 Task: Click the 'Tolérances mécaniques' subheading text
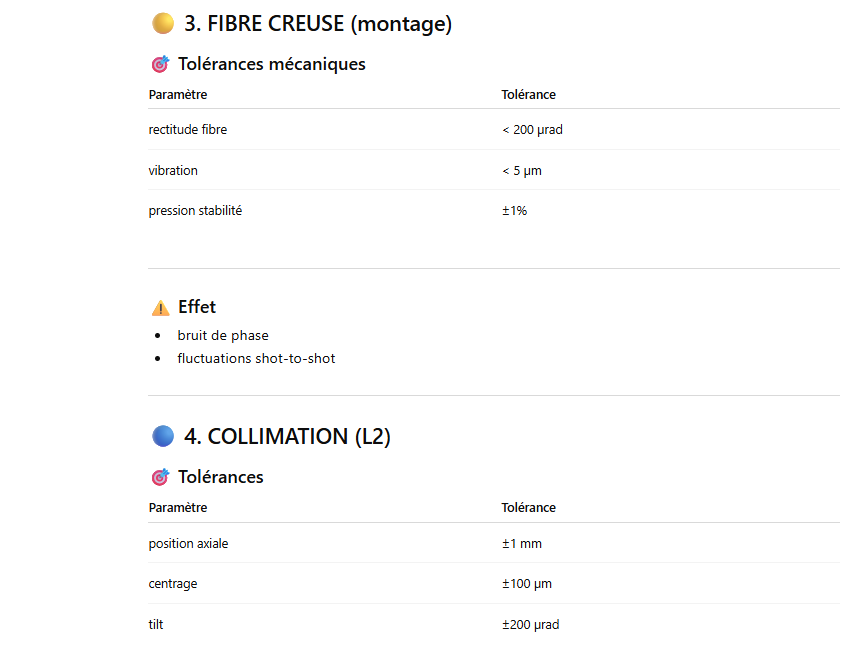(271, 64)
